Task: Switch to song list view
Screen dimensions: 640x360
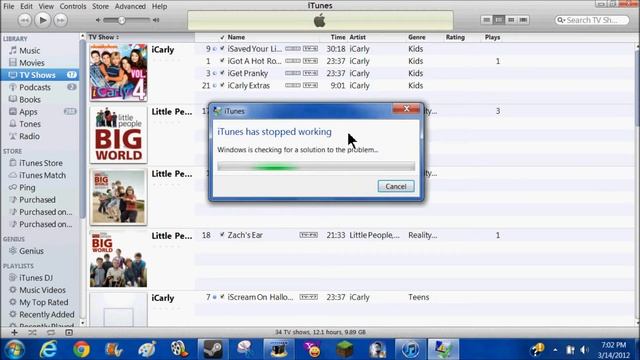Action: click(487, 20)
